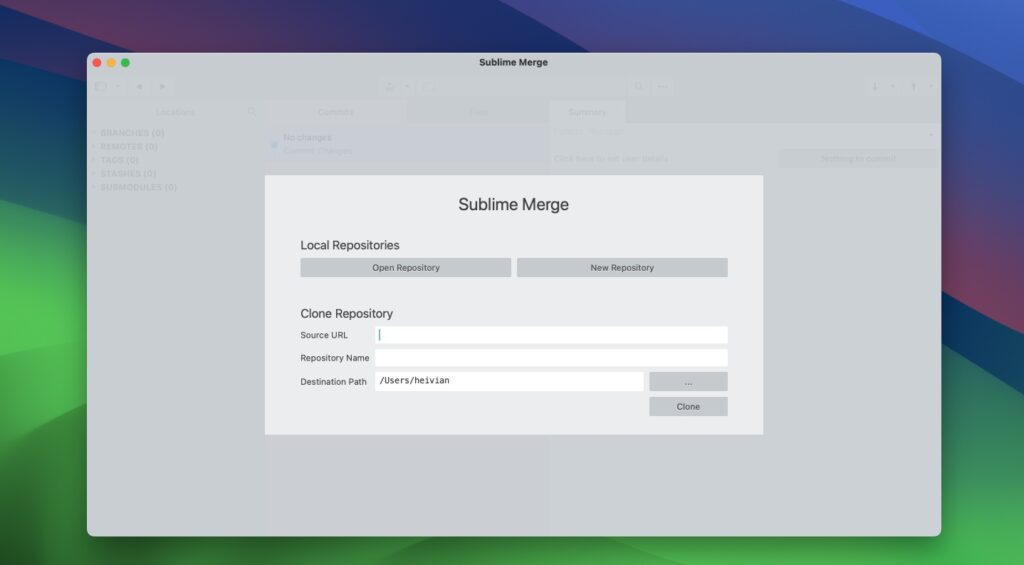Minimize the window with the yellow button

[x=111, y=63]
